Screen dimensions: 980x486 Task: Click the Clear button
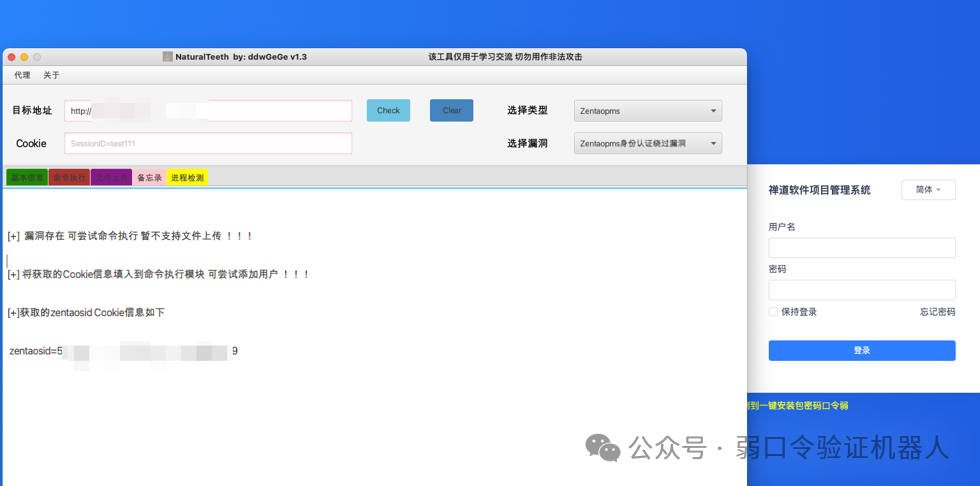click(x=451, y=111)
